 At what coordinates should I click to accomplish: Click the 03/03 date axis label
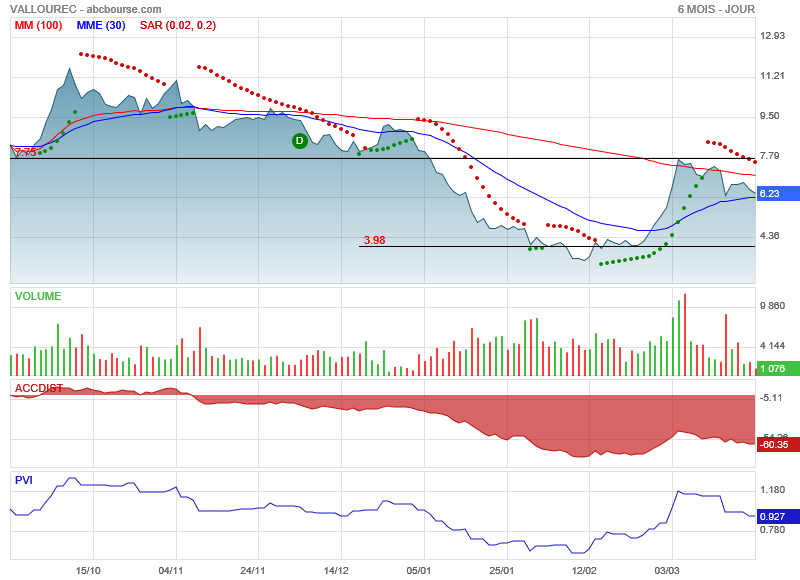[x=667, y=570]
